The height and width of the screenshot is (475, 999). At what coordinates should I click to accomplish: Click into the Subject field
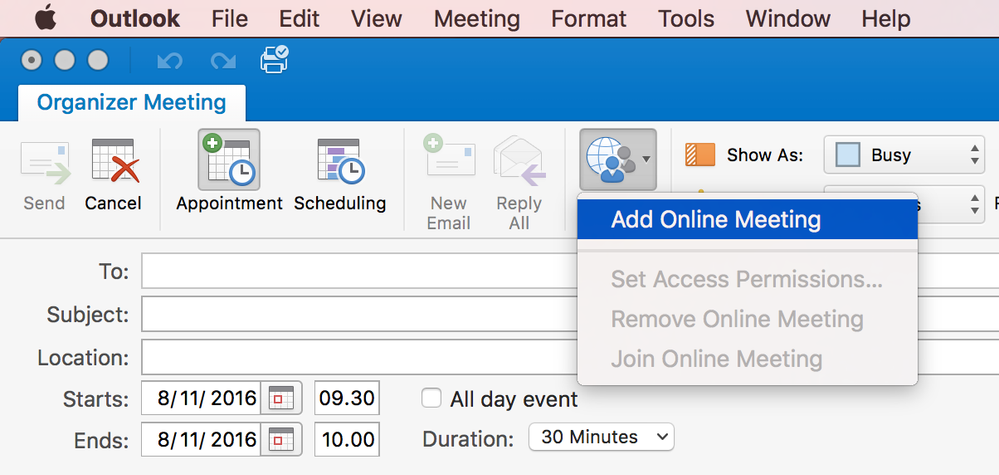pyautogui.click(x=359, y=314)
